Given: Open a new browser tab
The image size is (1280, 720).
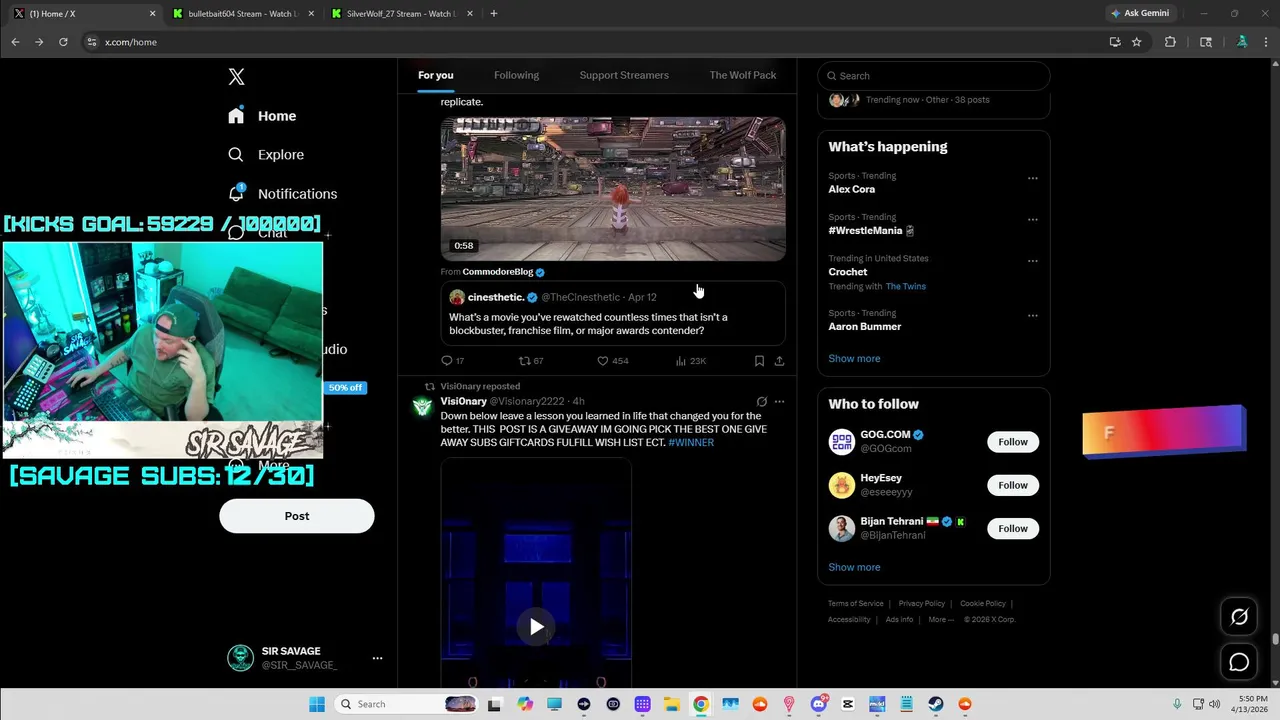Looking at the screenshot, I should pos(494,13).
